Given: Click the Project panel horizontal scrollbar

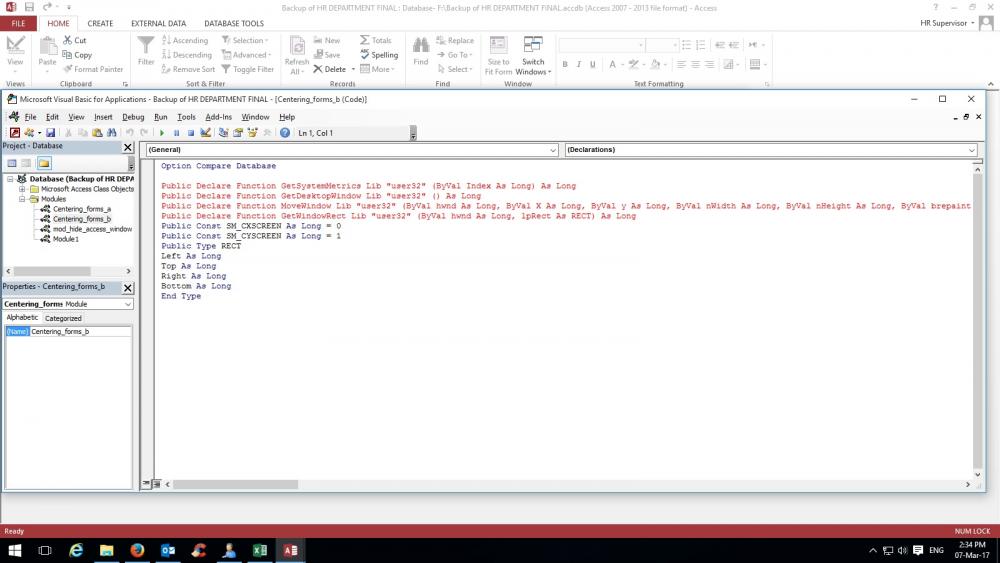Looking at the screenshot, I should pyautogui.click(x=52, y=271).
